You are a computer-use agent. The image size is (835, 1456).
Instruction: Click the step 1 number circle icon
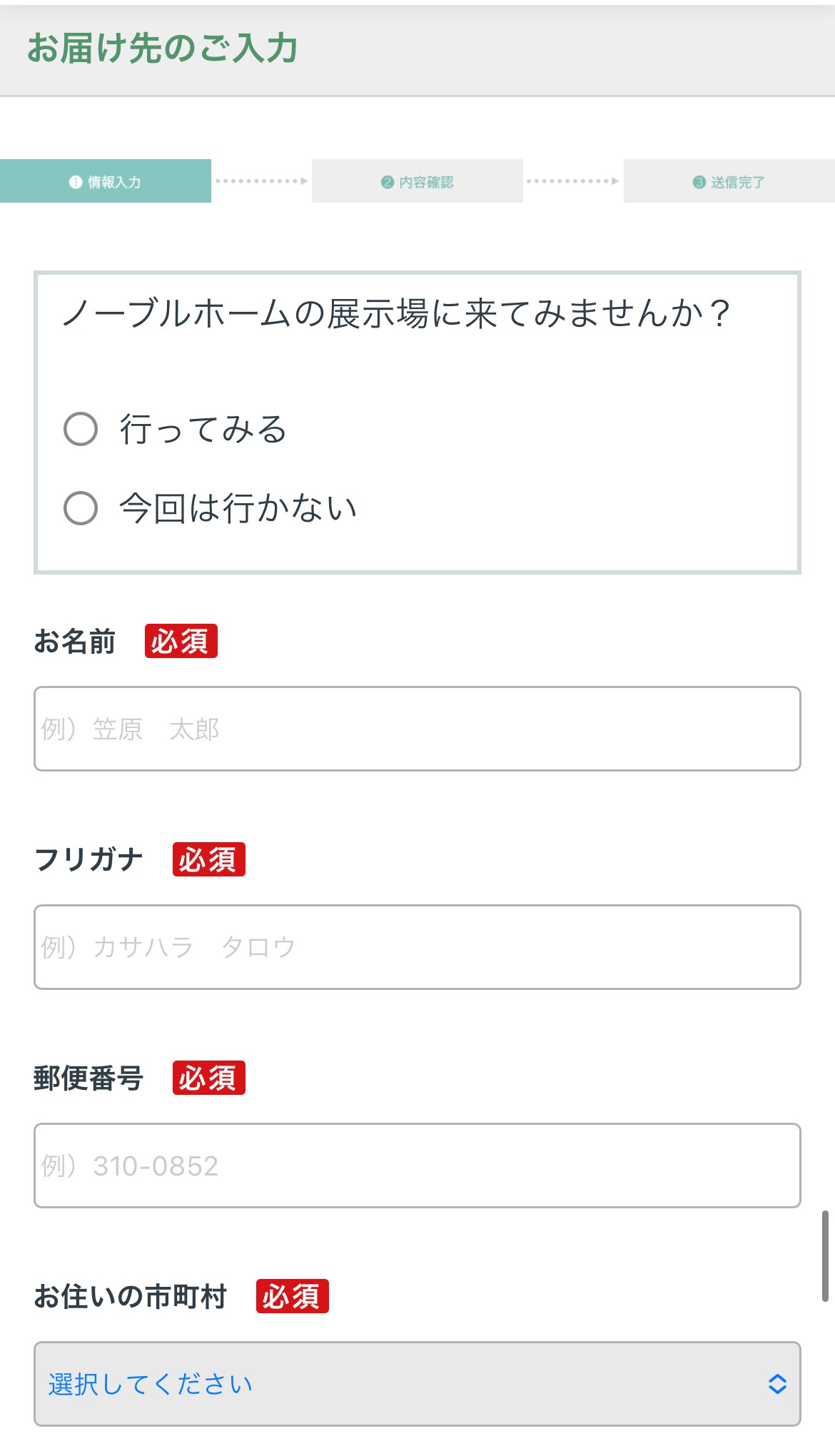tap(76, 182)
